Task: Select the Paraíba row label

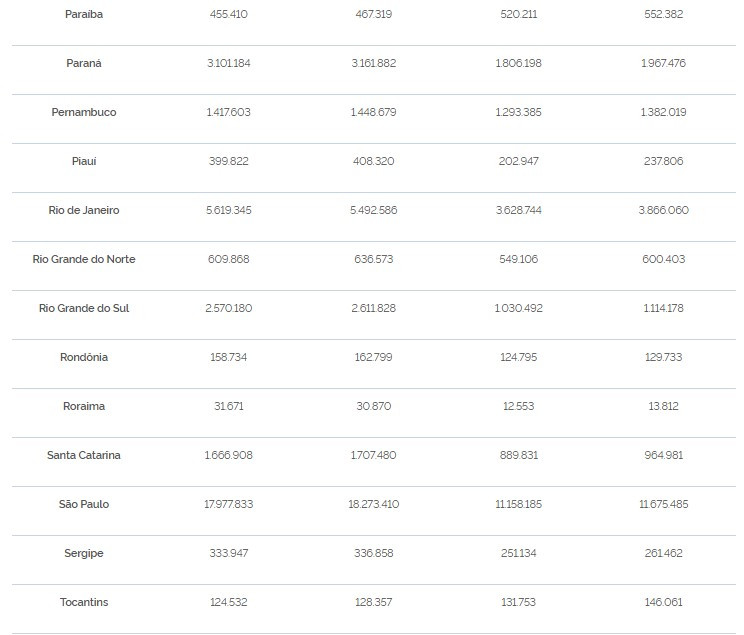Action: [x=84, y=14]
